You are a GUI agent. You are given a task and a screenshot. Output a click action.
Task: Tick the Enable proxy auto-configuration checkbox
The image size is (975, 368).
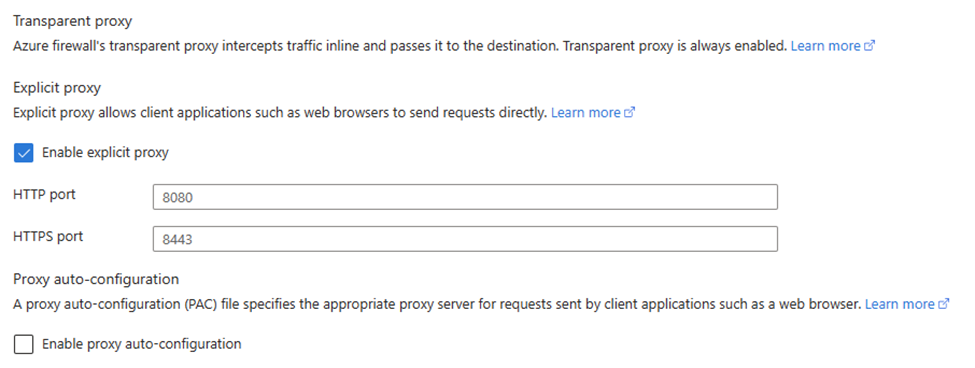pyautogui.click(x=24, y=344)
